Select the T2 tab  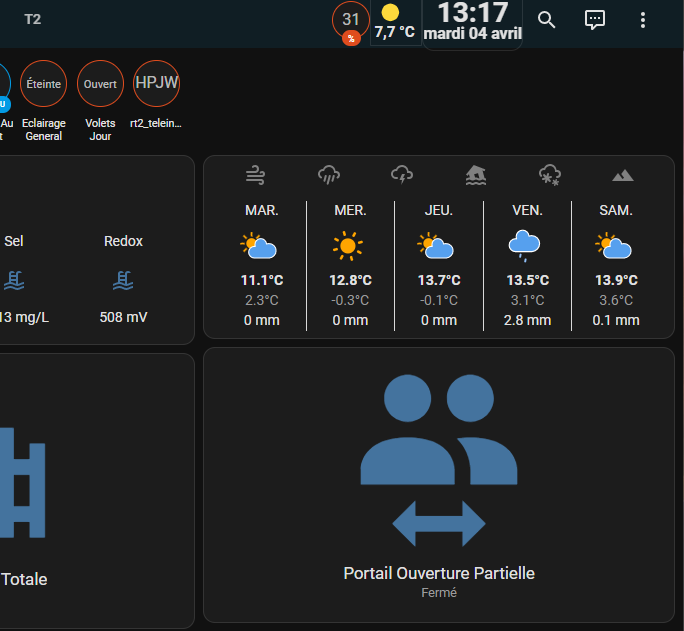point(33,19)
